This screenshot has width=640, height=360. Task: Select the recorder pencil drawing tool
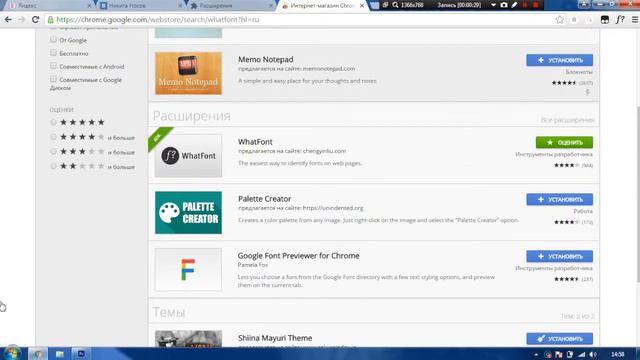tap(514, 5)
